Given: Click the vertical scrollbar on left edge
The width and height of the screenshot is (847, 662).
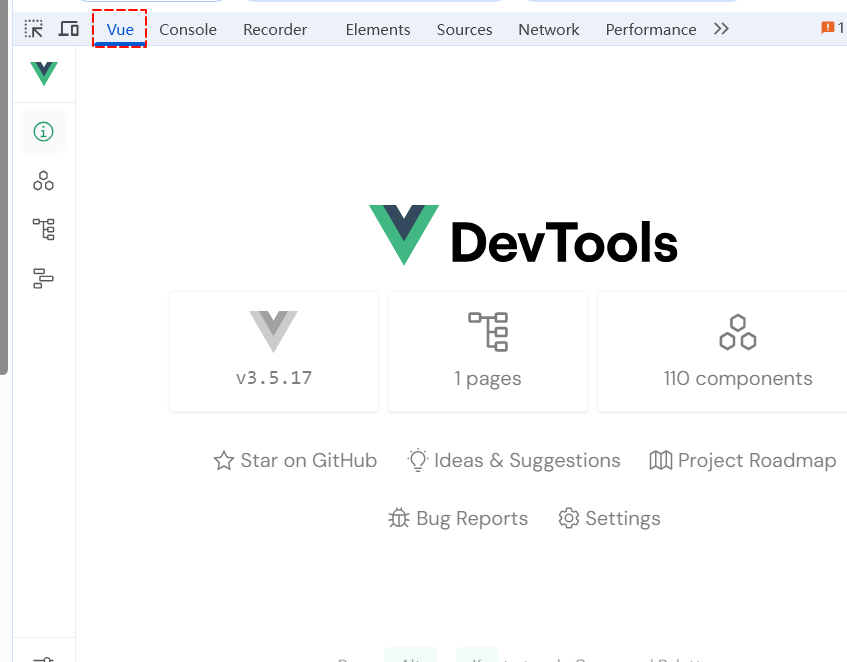Looking at the screenshot, I should pyautogui.click(x=4, y=187).
